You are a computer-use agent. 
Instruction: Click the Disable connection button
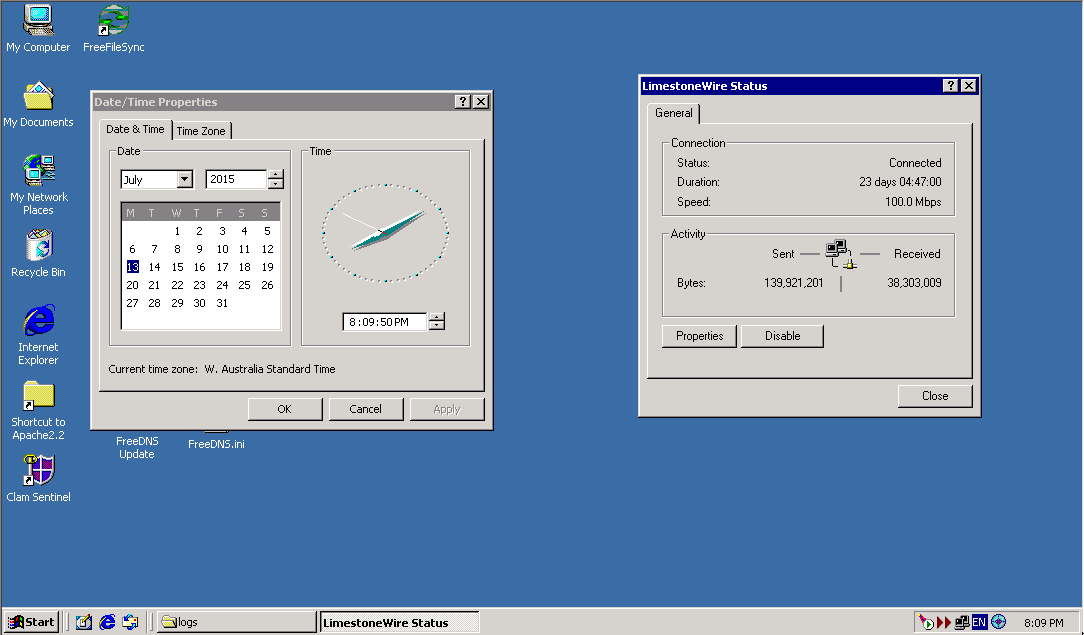click(783, 336)
